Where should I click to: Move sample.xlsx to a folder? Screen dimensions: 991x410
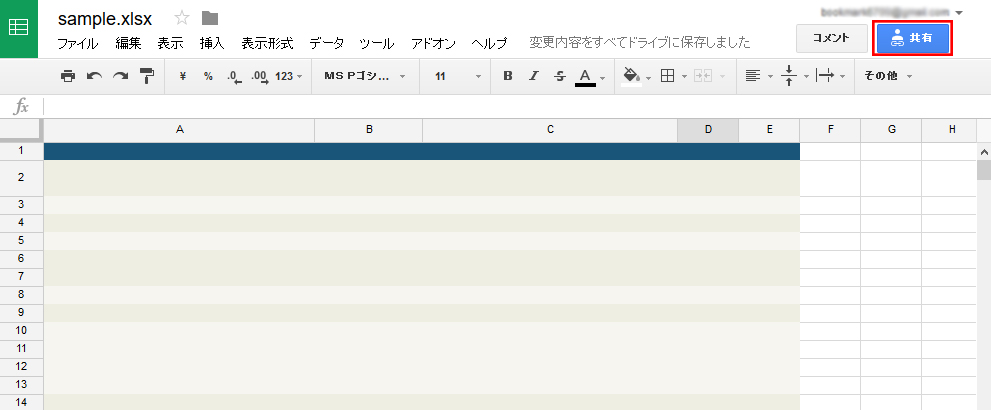pyautogui.click(x=210, y=18)
